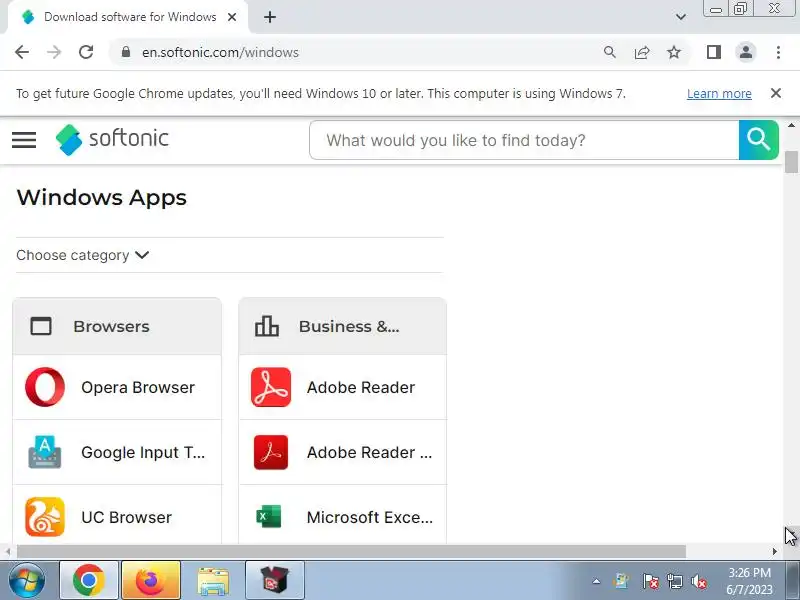Click the red Adobe Reader icon
The image size is (800, 600).
271,387
